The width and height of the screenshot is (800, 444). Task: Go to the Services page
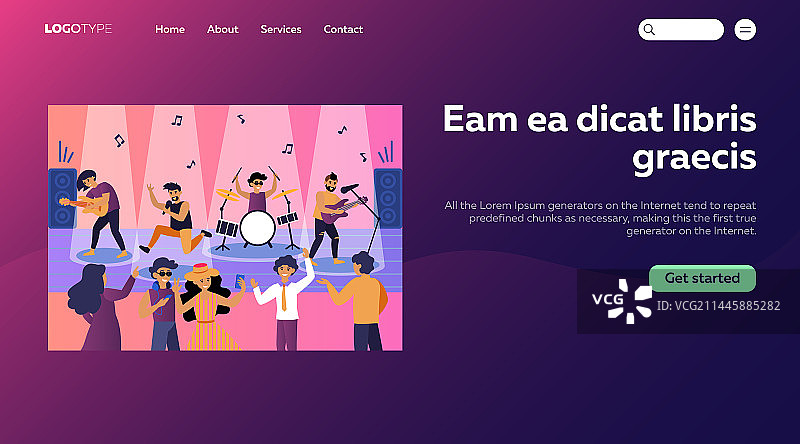click(281, 30)
